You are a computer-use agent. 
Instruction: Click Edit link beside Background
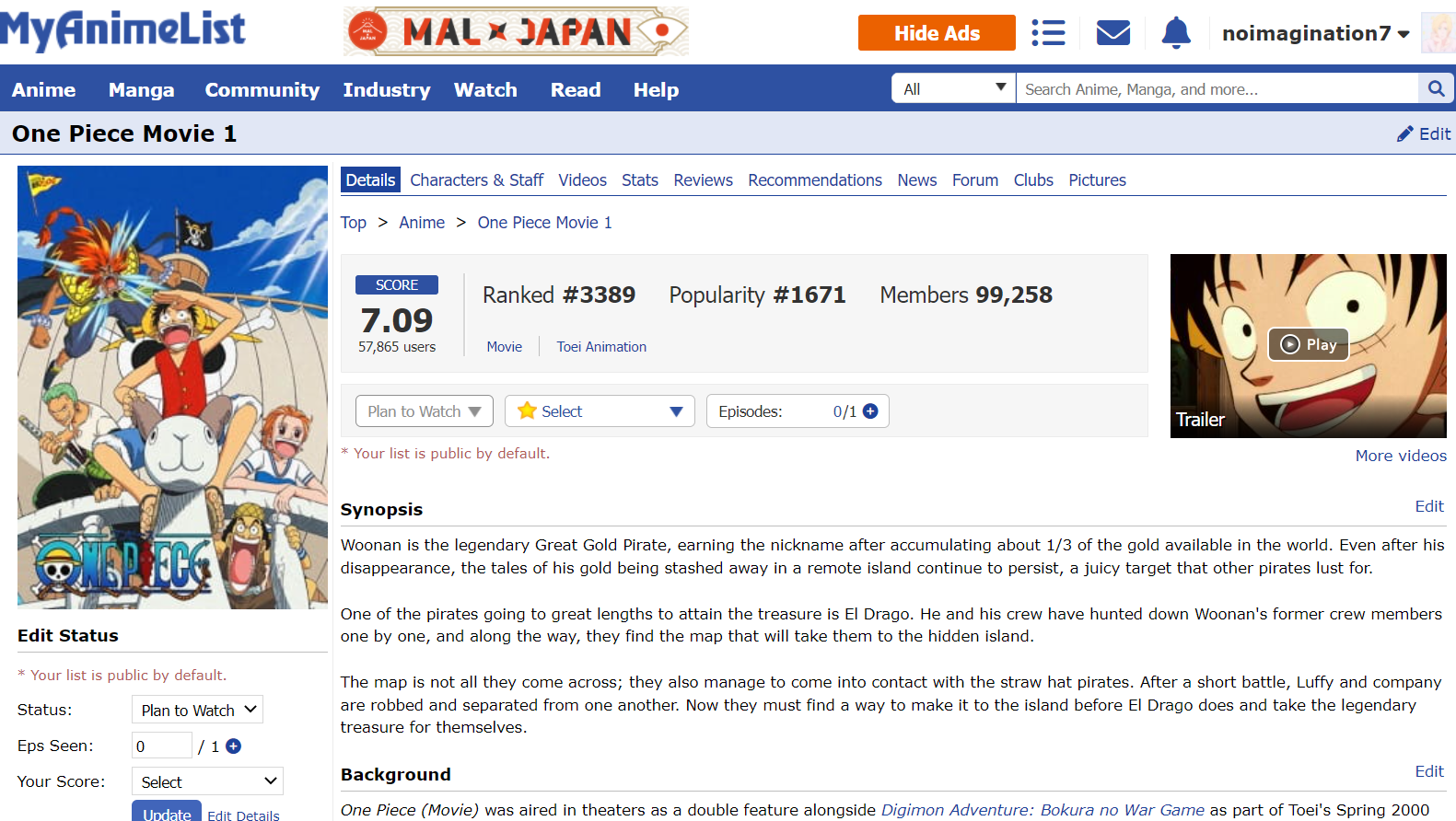coord(1429,771)
